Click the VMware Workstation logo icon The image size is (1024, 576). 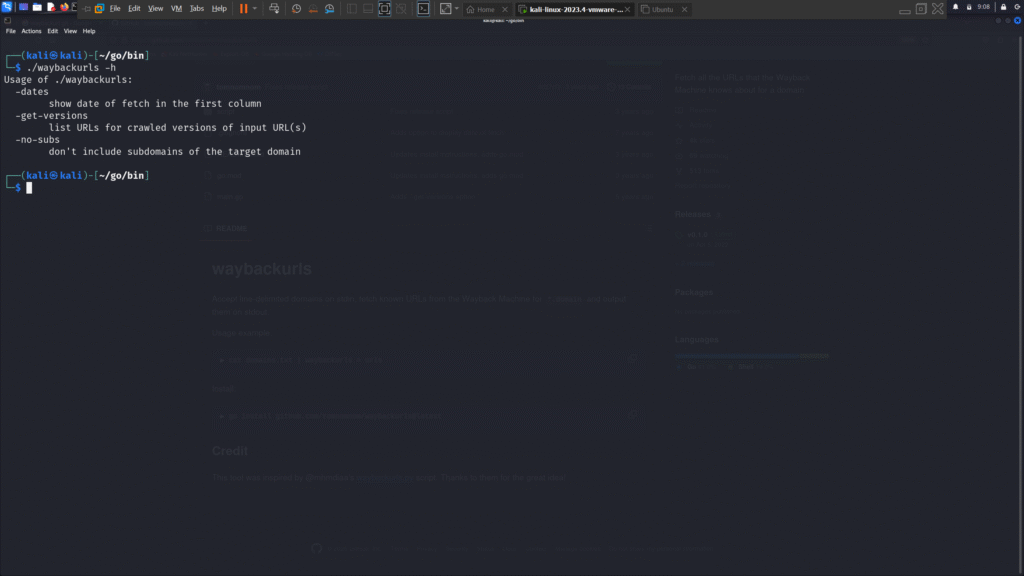tap(99, 8)
